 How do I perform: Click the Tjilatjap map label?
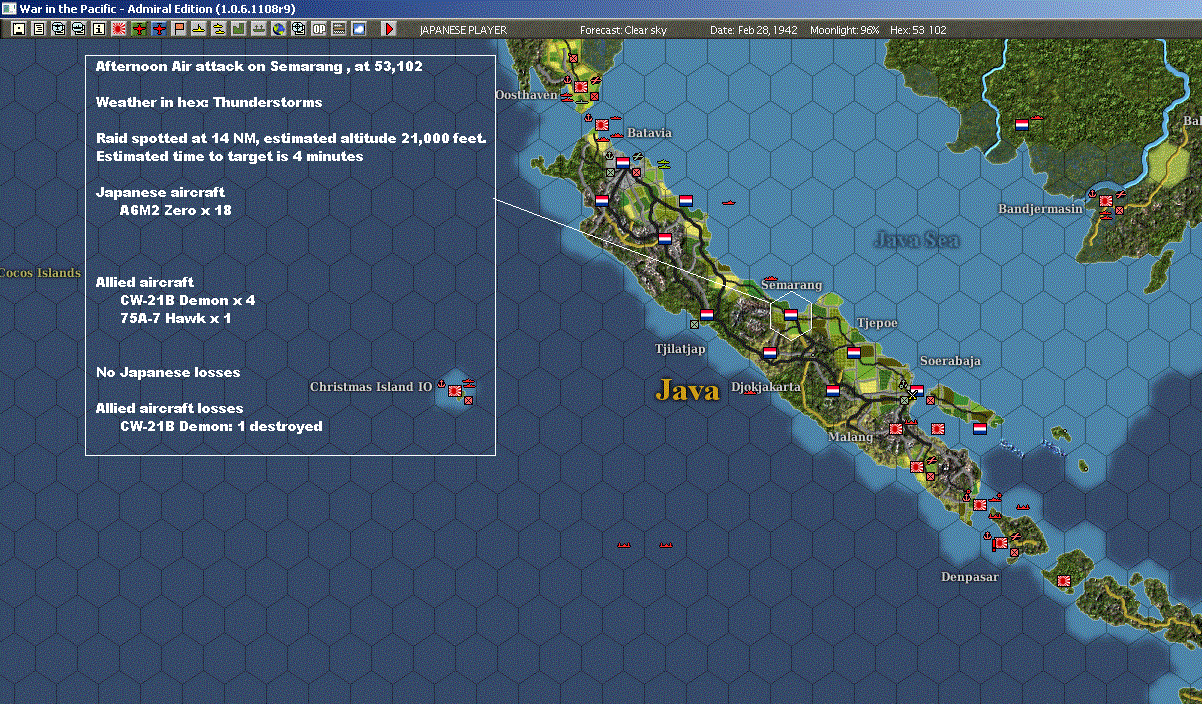(680, 349)
